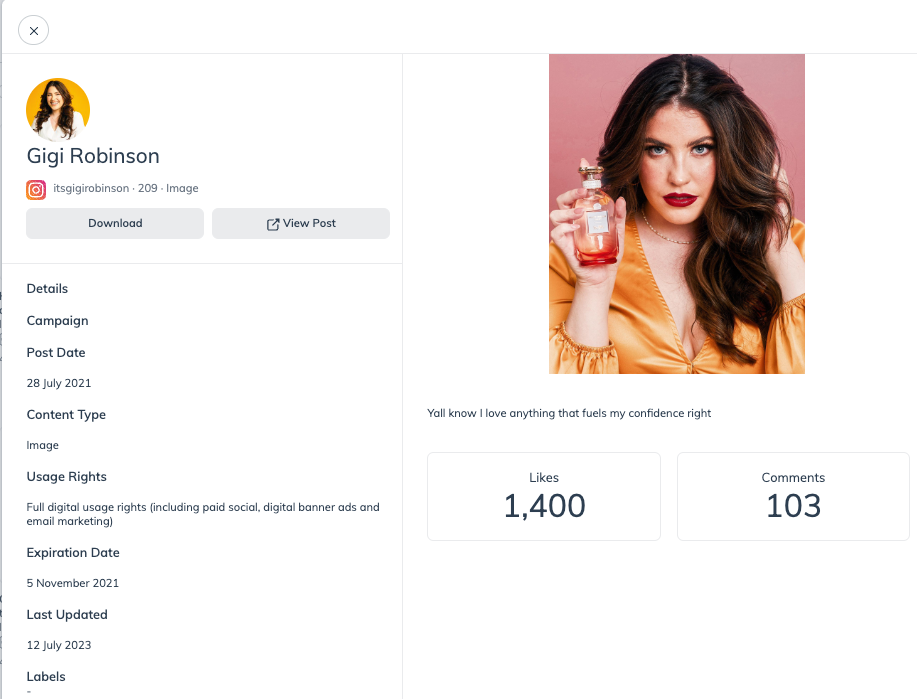This screenshot has width=917, height=699.
Task: Select the Details section heading
Action: [x=47, y=288]
